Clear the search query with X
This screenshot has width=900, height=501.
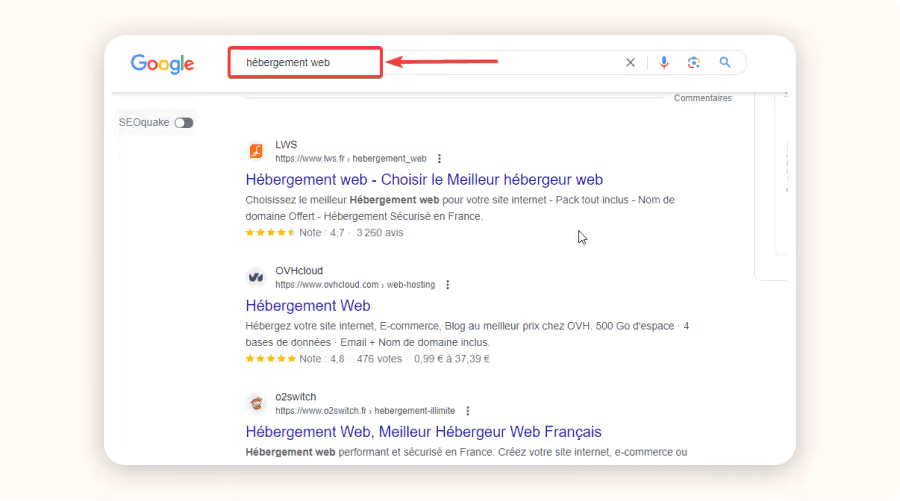pyautogui.click(x=630, y=63)
